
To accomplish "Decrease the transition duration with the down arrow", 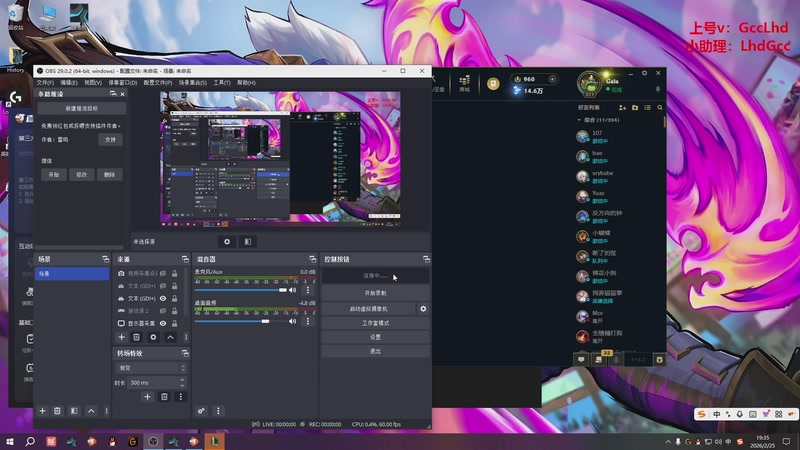I will [182, 385].
